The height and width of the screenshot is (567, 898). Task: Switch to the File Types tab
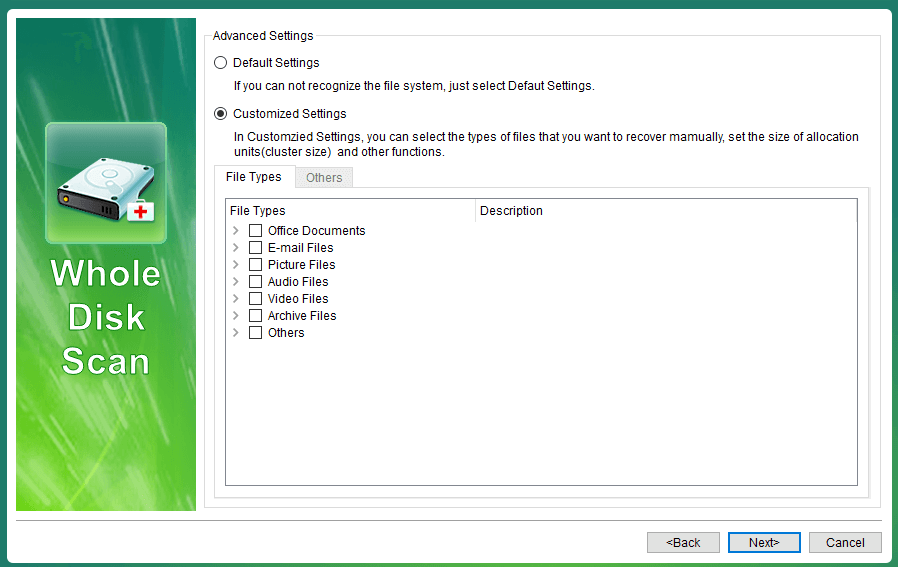[254, 177]
